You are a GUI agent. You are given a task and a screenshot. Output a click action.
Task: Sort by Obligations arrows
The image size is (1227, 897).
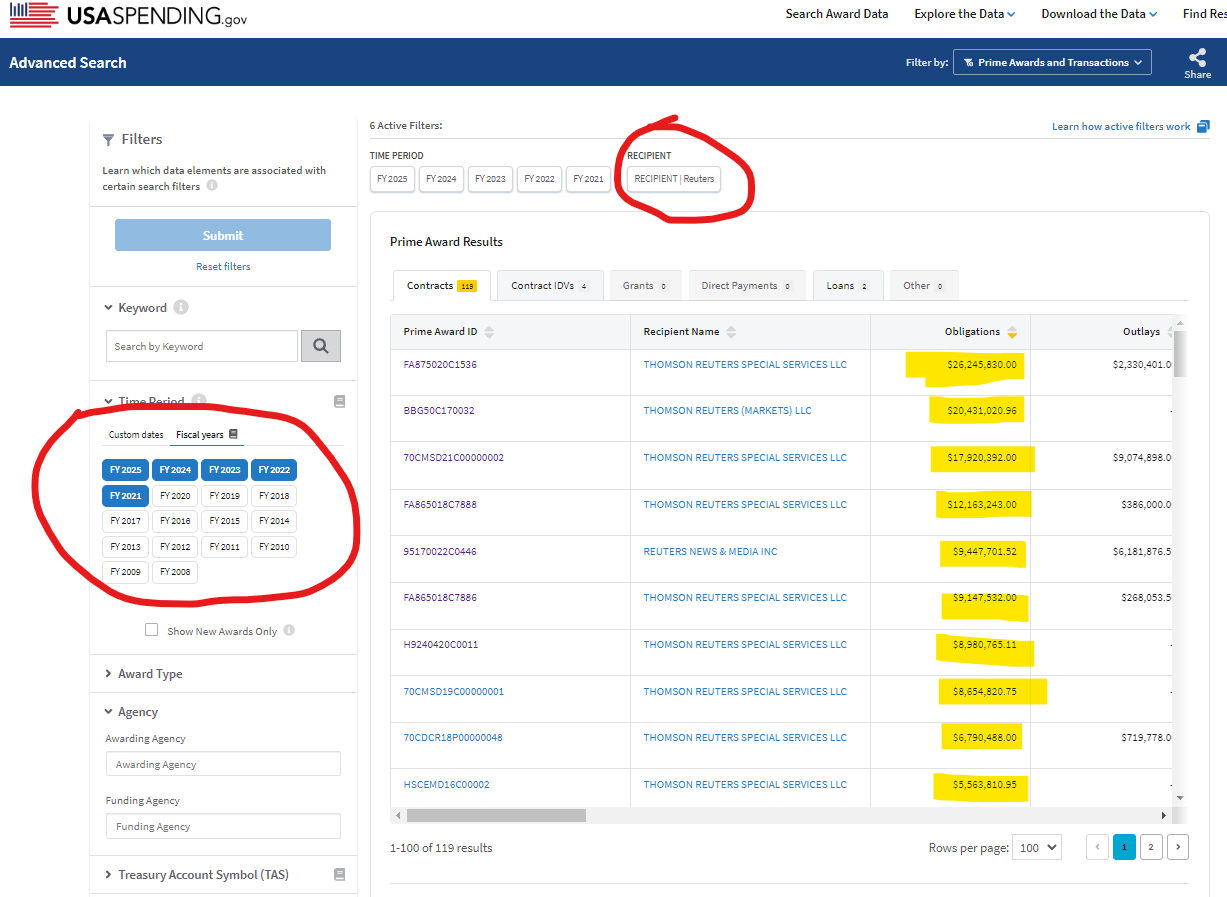(1012, 332)
